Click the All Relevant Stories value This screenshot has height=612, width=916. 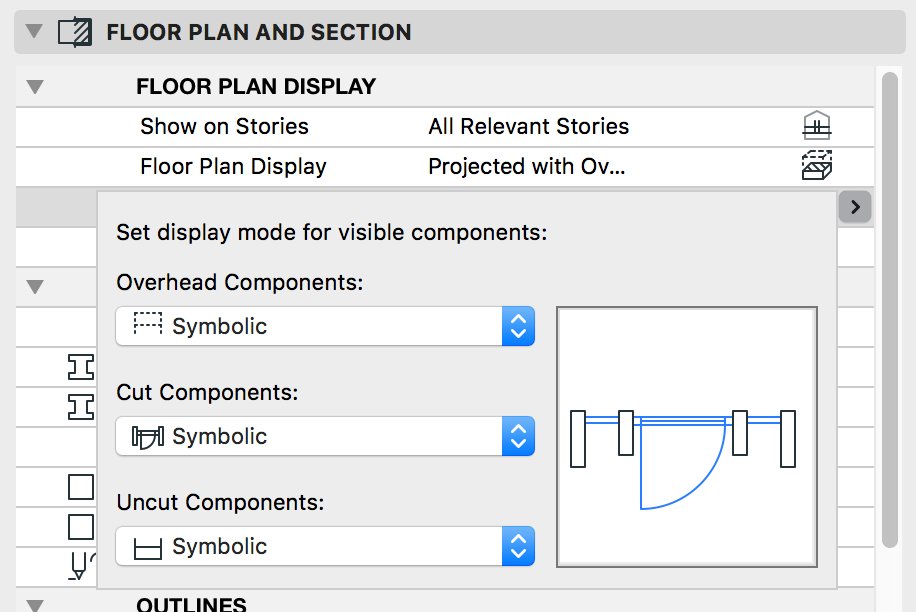coord(529,126)
